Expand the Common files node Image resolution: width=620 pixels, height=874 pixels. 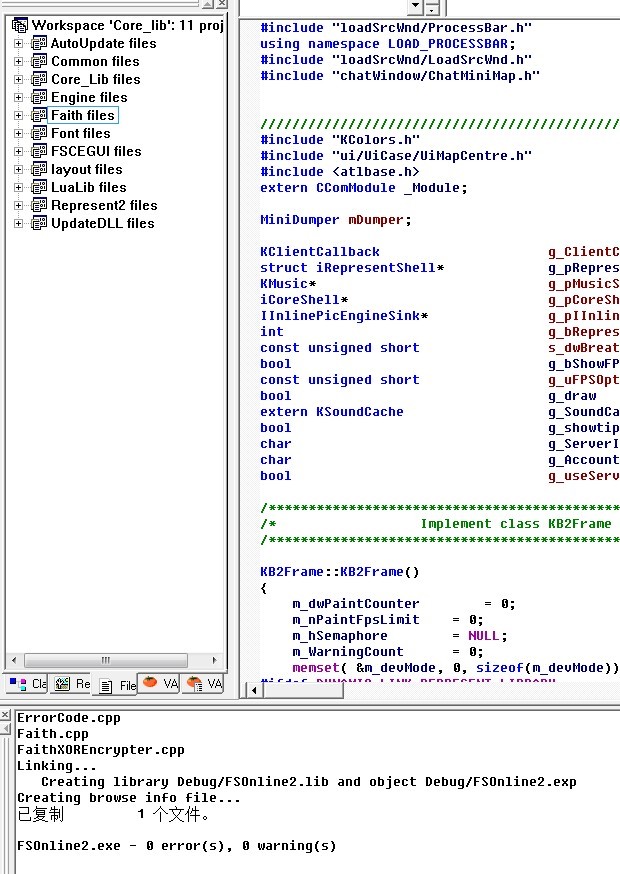coord(19,61)
